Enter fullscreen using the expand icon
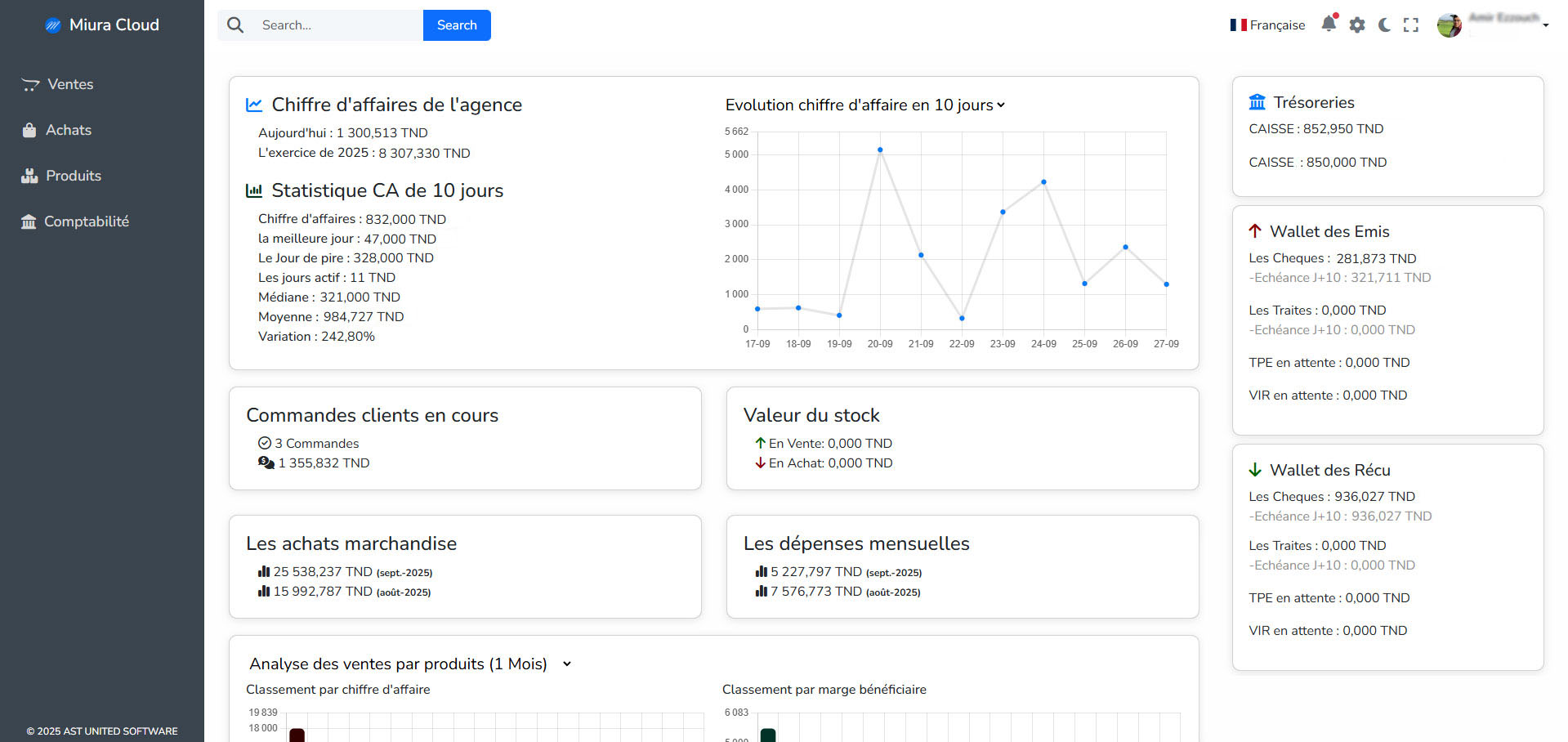1568x742 pixels. coord(1411,25)
